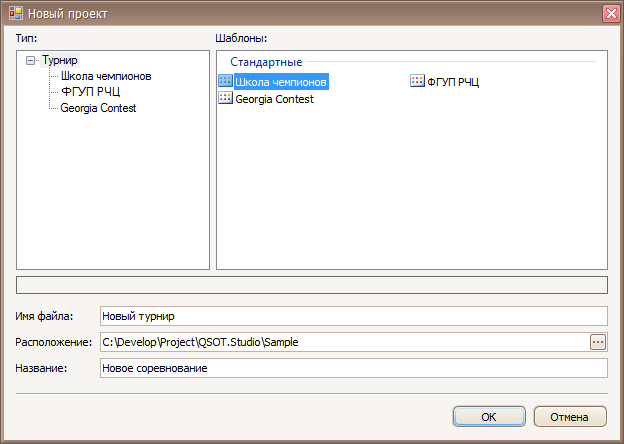Choose the Школа чемпионов template label
The height and width of the screenshot is (444, 624).
point(281,81)
